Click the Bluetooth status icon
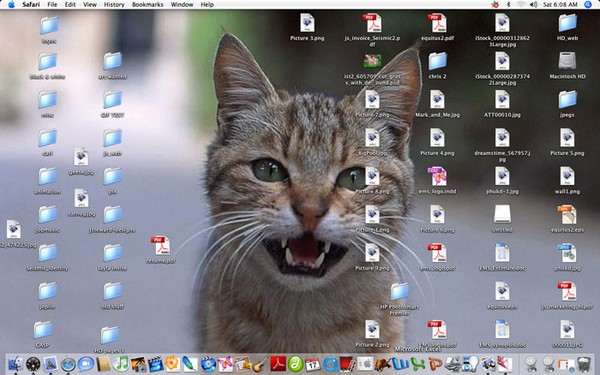This screenshot has width=600, height=375. [x=509, y=5]
